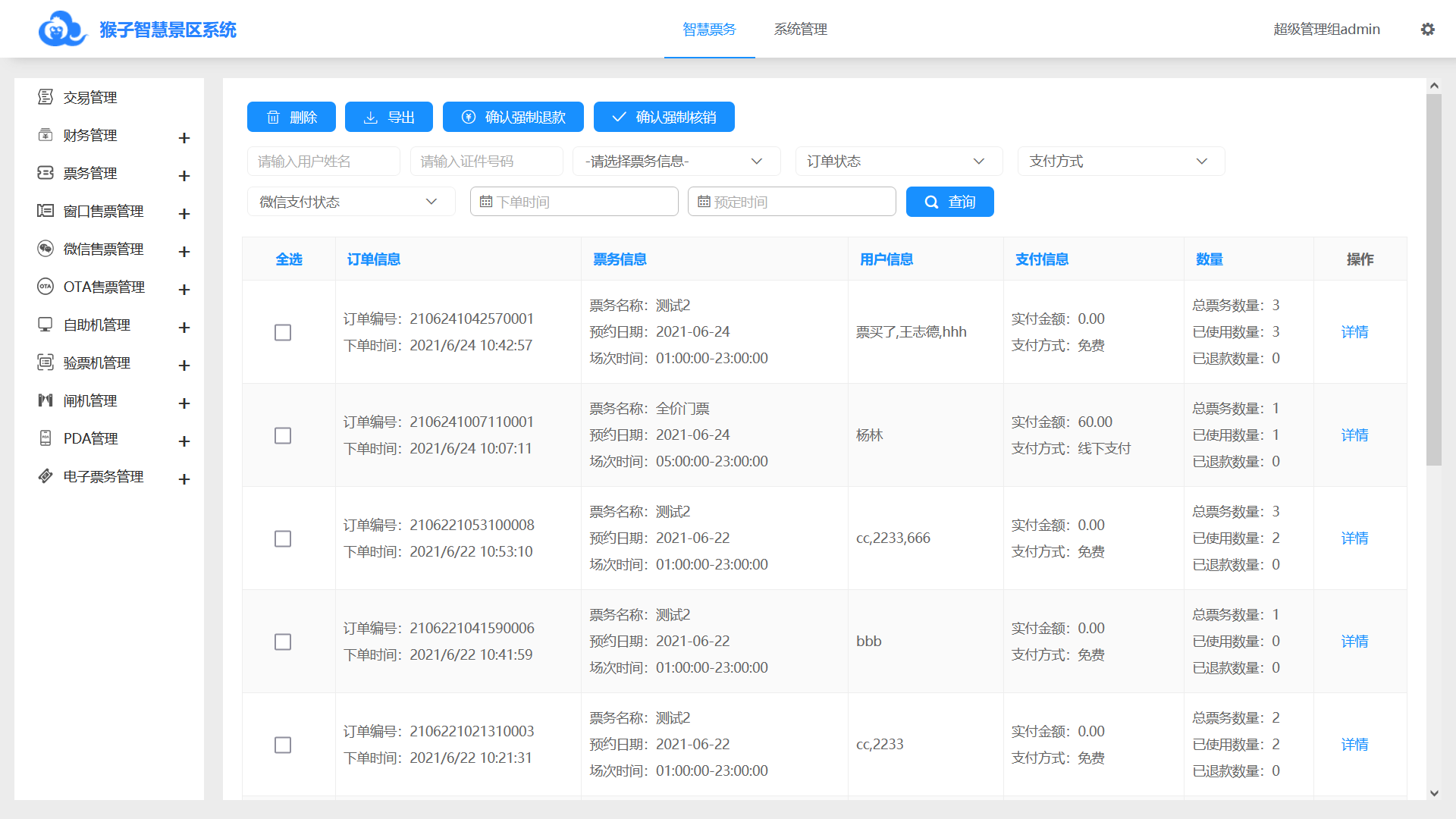This screenshot has height=819, width=1456.
Task: Expand 电子票务管理 with its plus sign
Action: click(x=184, y=479)
